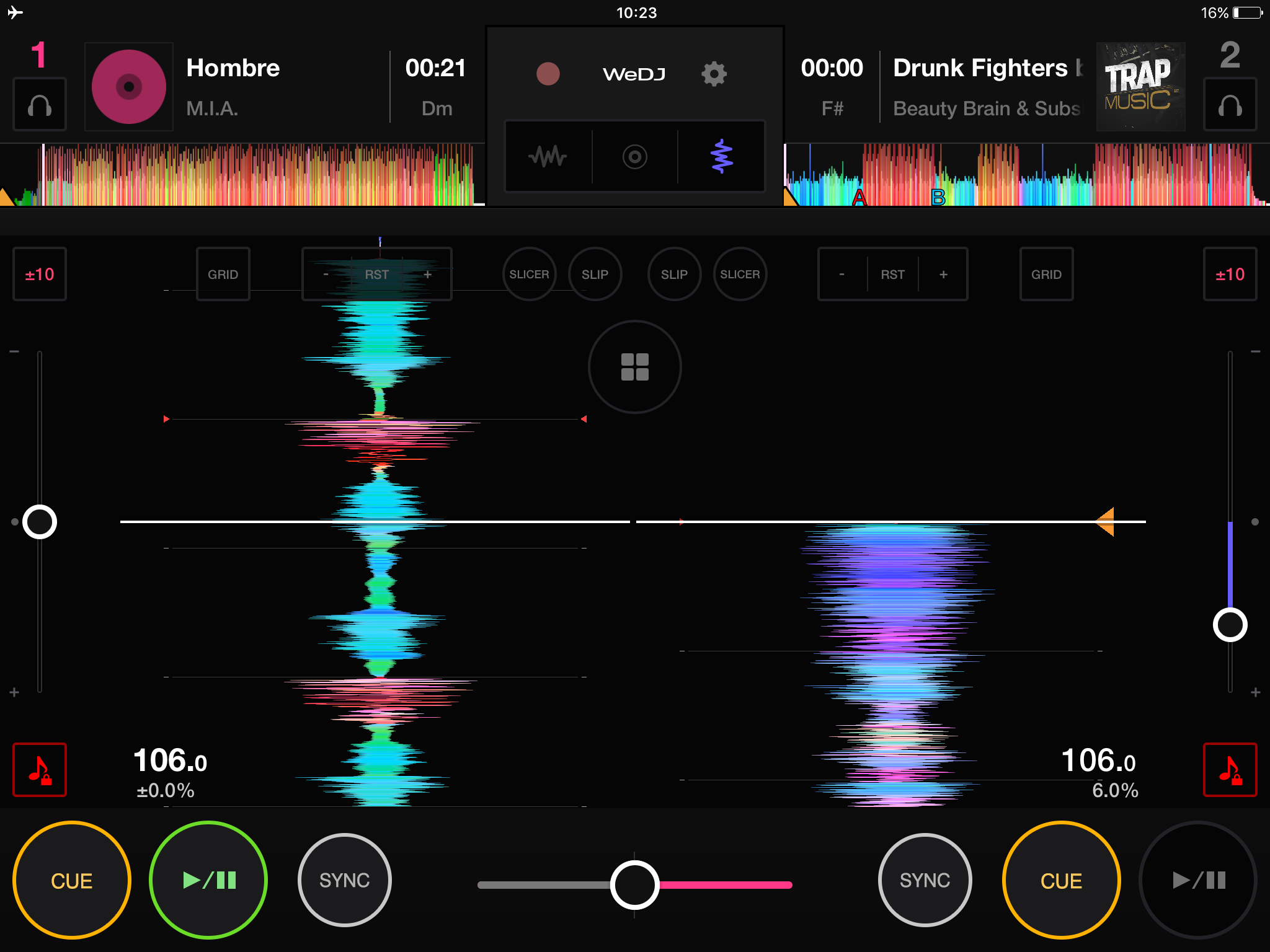Click deck 2 tempo minus sign
1270x952 pixels.
point(1256,352)
